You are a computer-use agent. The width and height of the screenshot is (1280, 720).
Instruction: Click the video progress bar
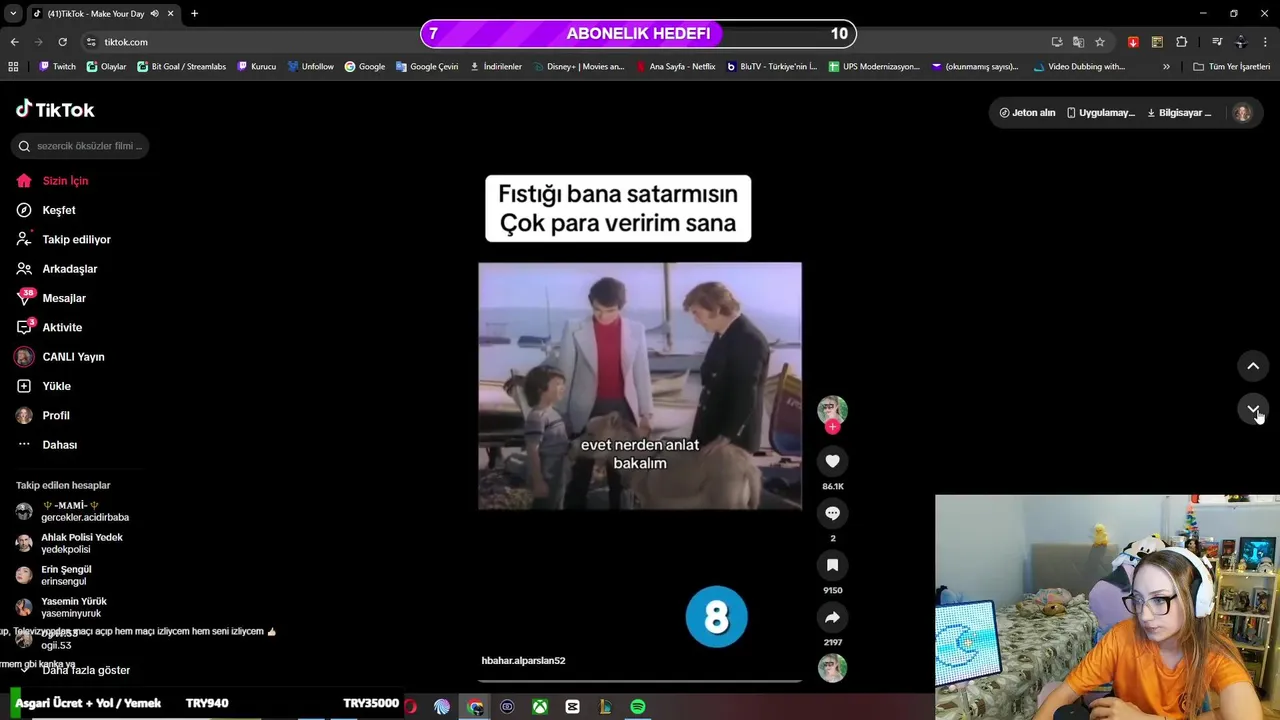(640, 681)
